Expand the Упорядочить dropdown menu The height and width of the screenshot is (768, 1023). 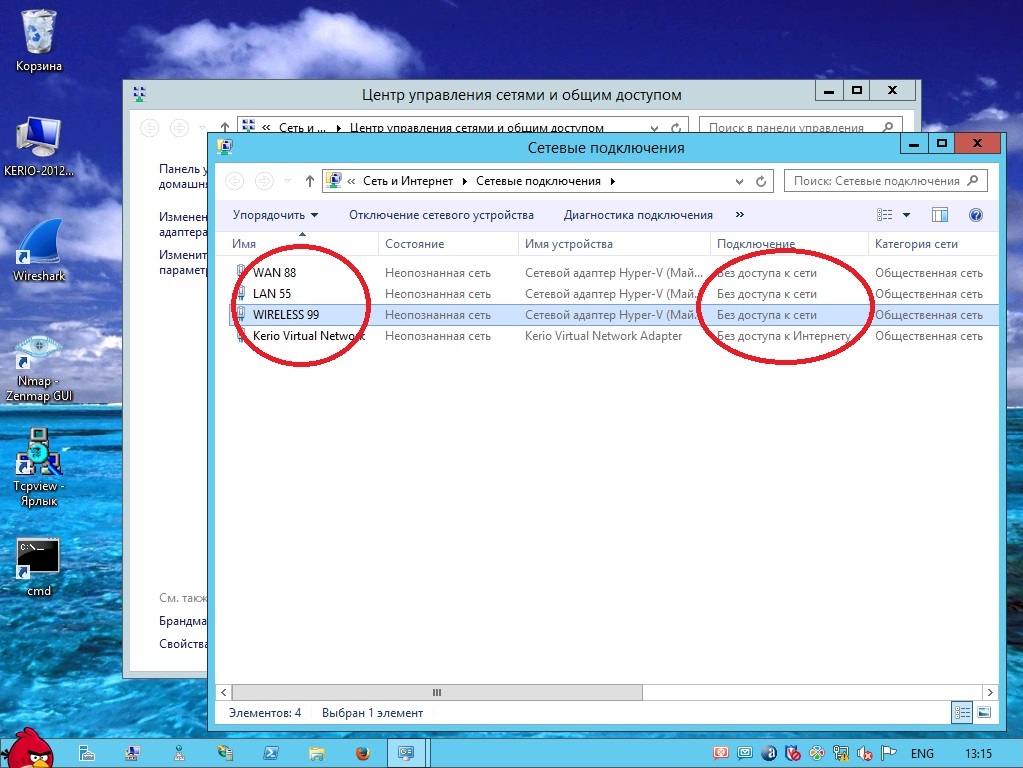(x=275, y=215)
